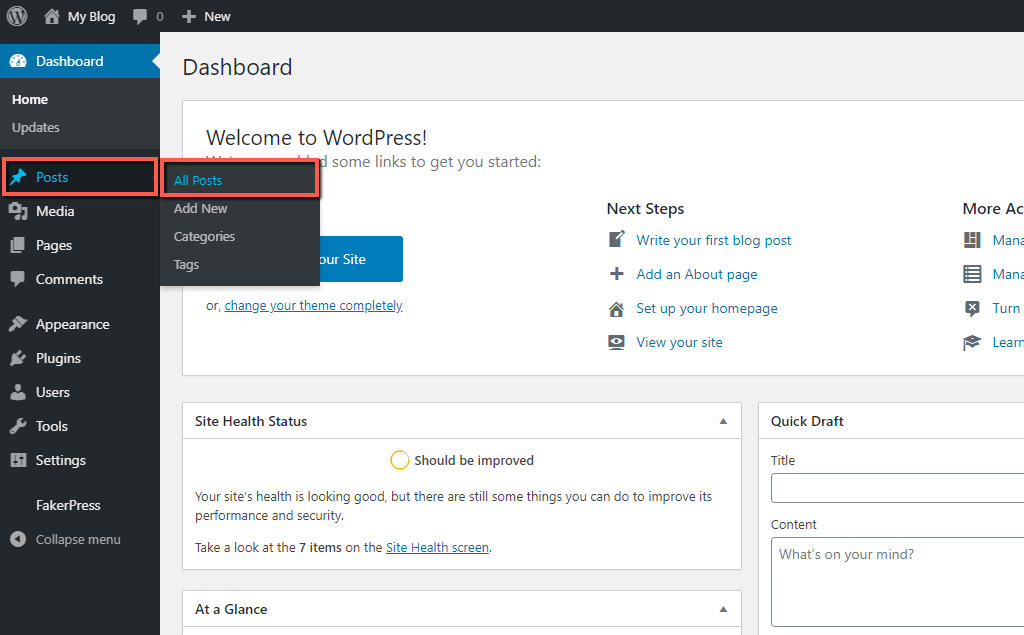Image resolution: width=1024 pixels, height=635 pixels.
Task: Click the house icon by Set up your homepage
Action: [616, 308]
